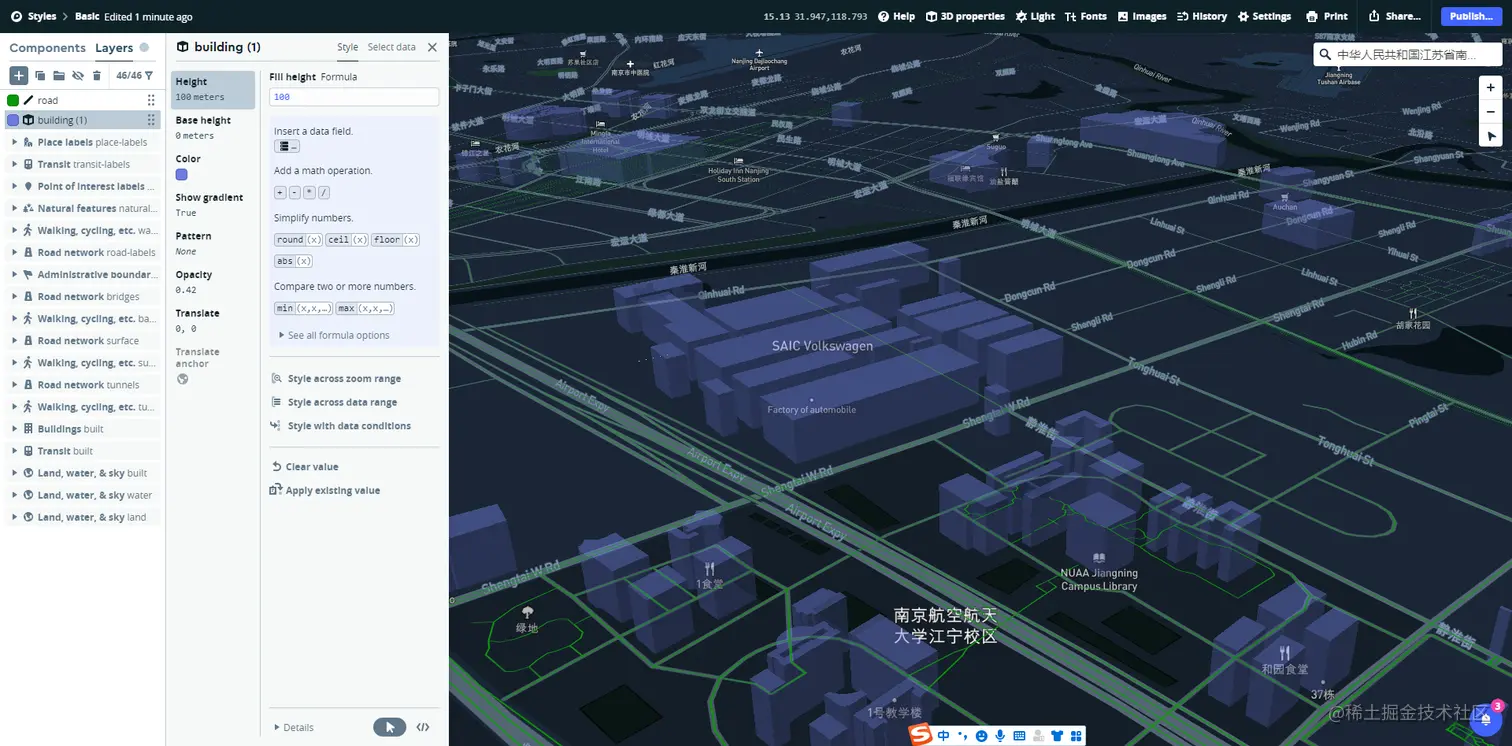Image resolution: width=1512 pixels, height=746 pixels.
Task: Click the purple building layer swatch in list
Action: (13, 120)
